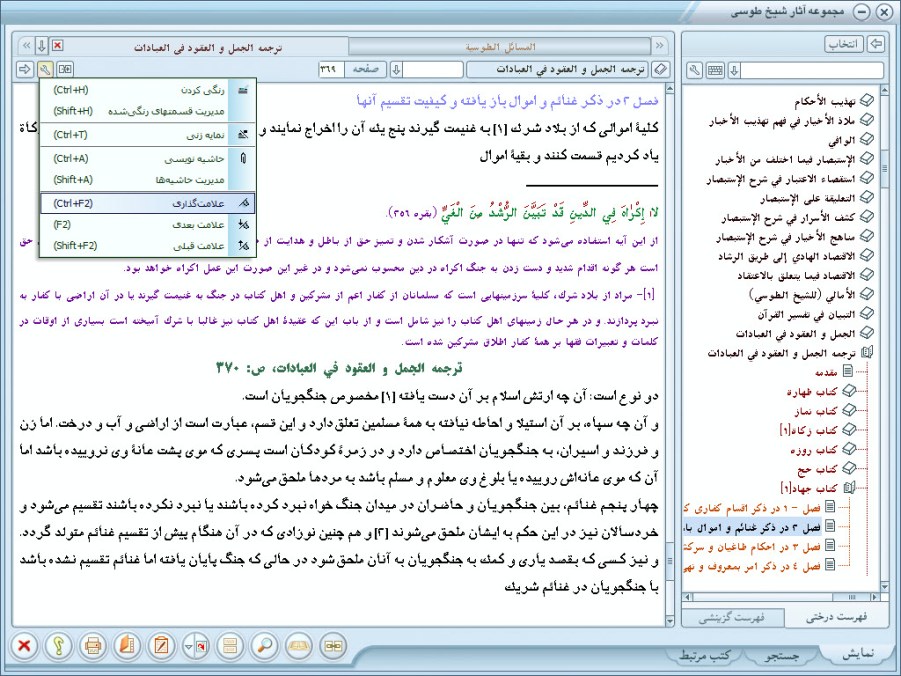Open the کتب مرتبط bottom tab
Image resolution: width=901 pixels, height=676 pixels.
point(704,655)
